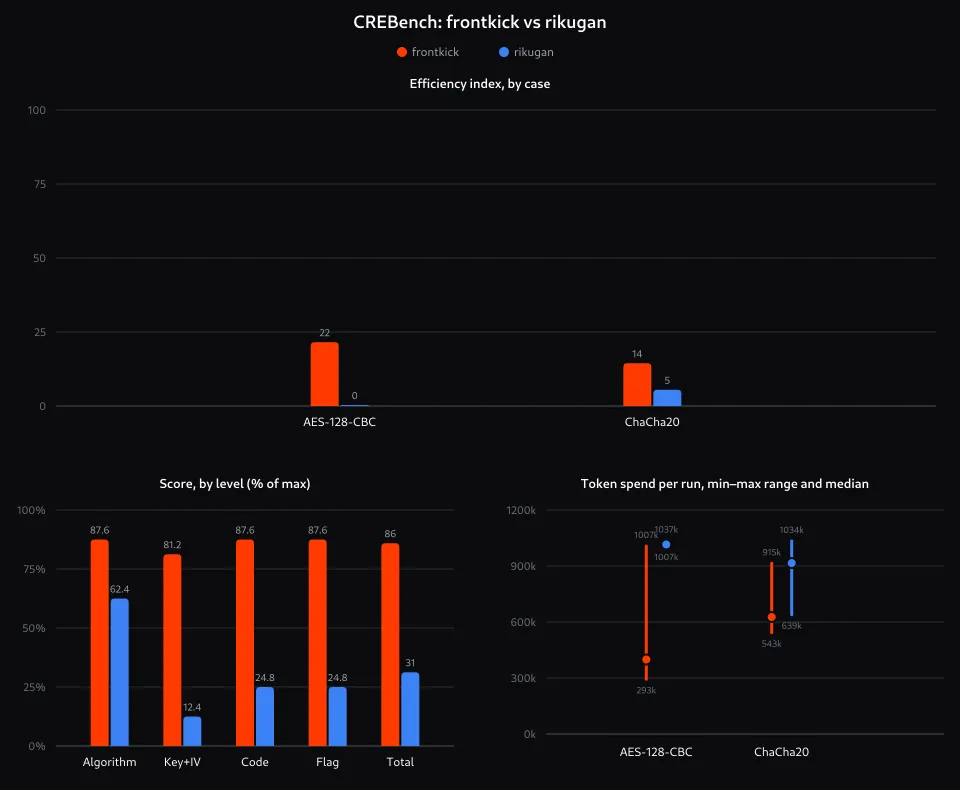Click the '300k' y-axis tick label
The image size is (960, 790).
pyautogui.click(x=523, y=679)
